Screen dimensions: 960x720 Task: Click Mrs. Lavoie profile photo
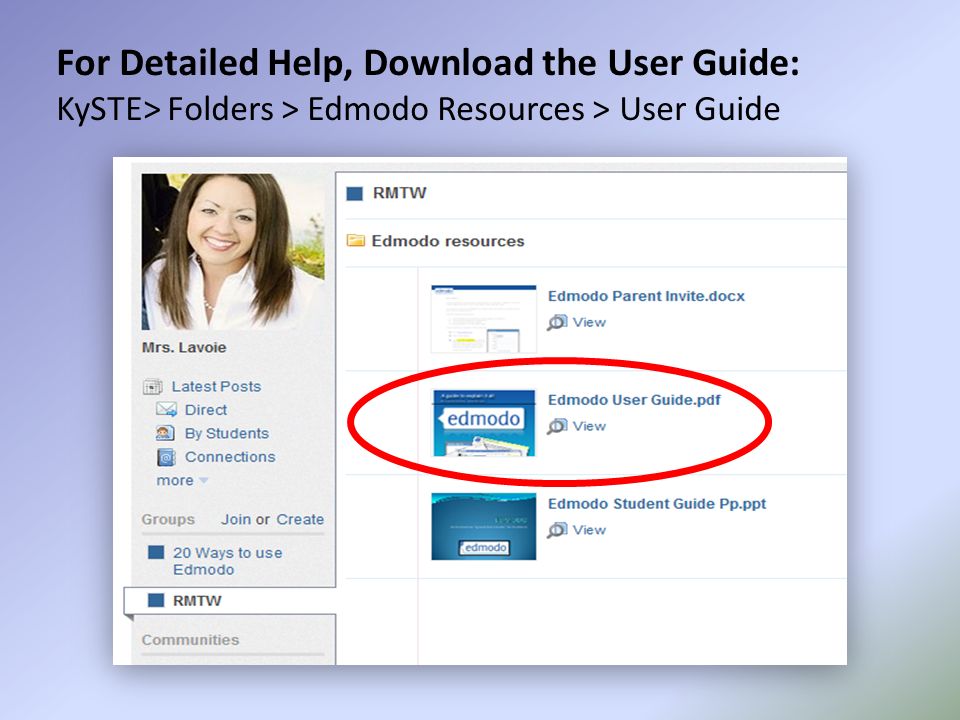[x=233, y=252]
